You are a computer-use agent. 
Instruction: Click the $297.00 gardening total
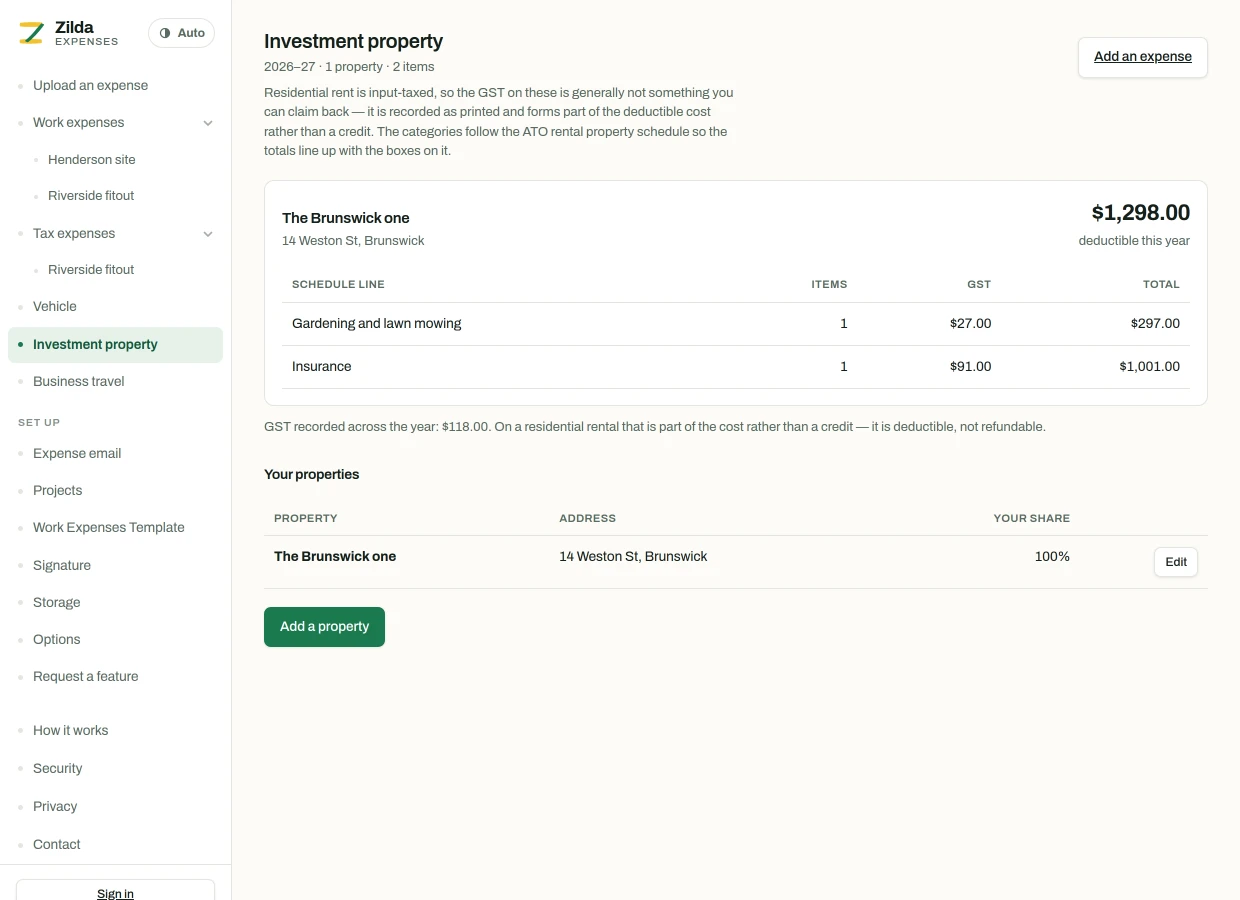tap(1155, 324)
